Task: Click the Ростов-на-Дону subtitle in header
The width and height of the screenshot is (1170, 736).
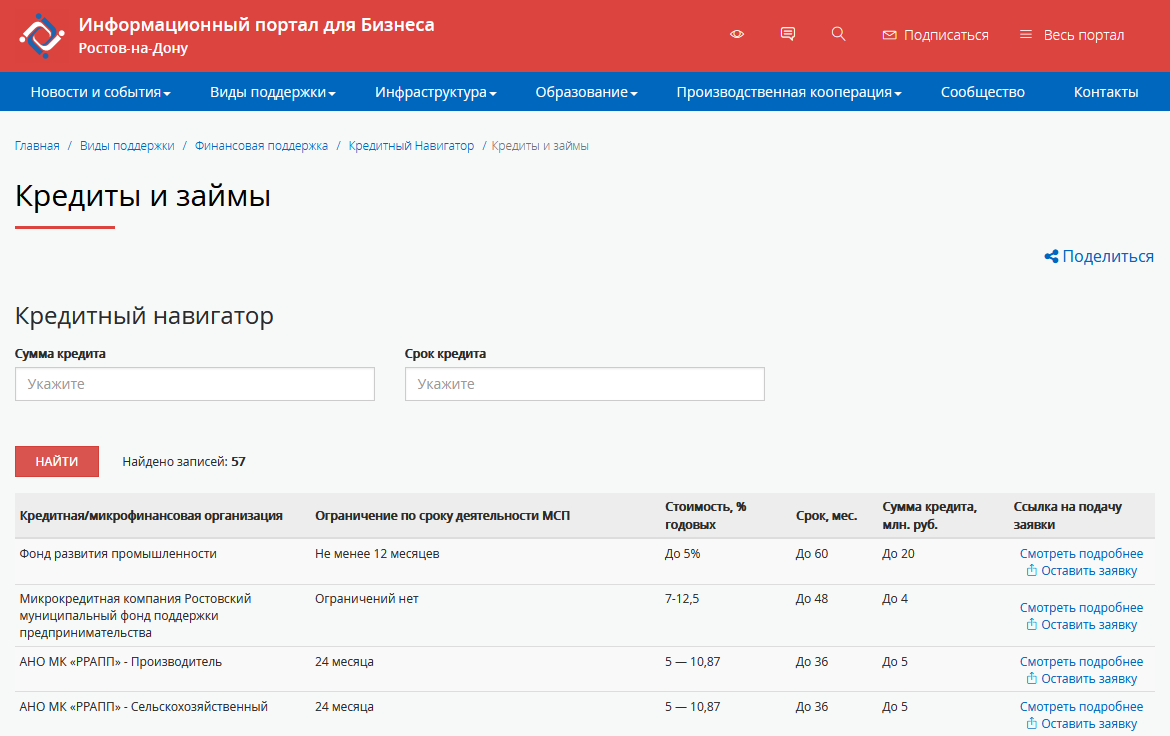Action: point(133,48)
